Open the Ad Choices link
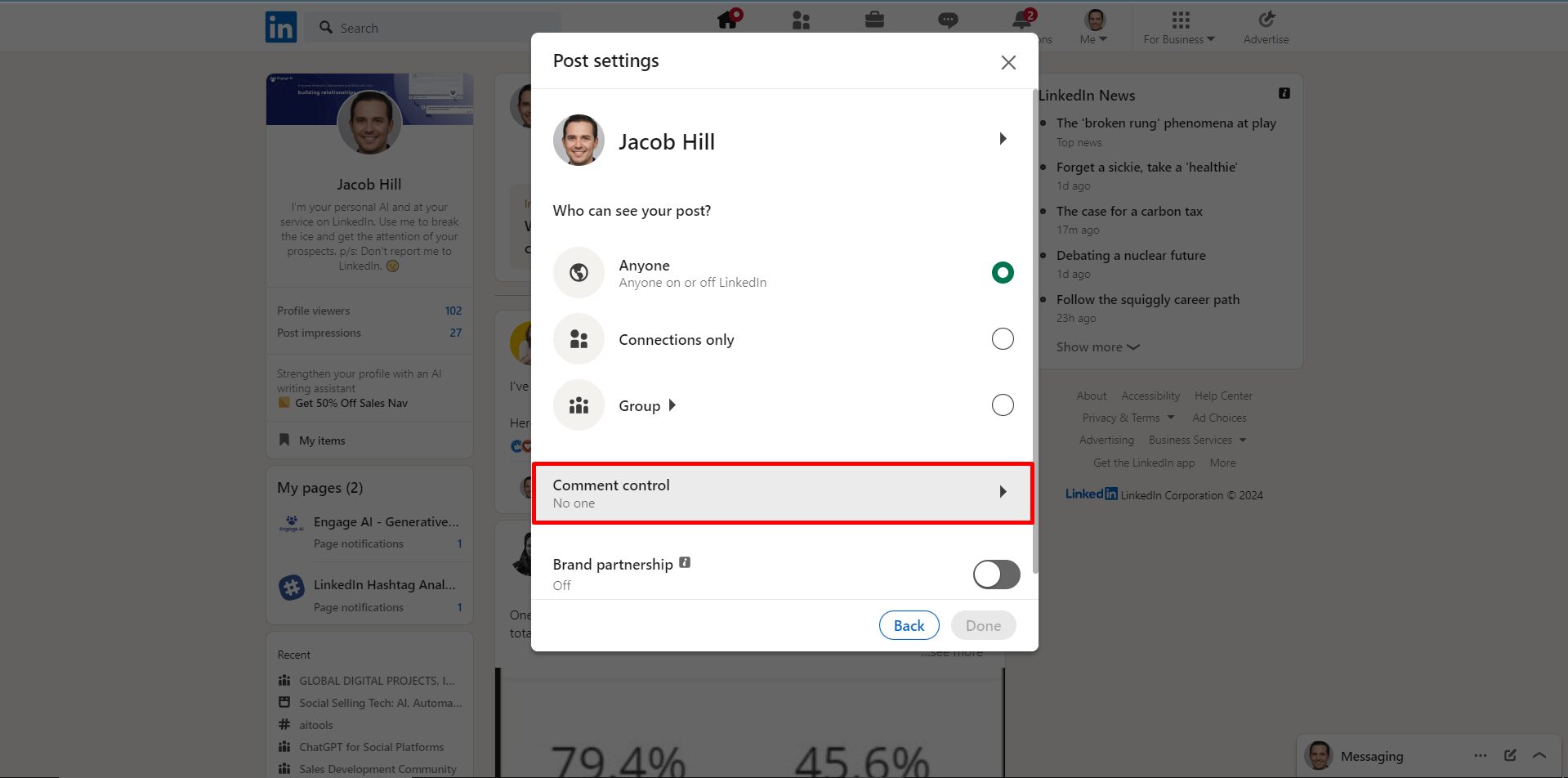 pyautogui.click(x=1219, y=418)
